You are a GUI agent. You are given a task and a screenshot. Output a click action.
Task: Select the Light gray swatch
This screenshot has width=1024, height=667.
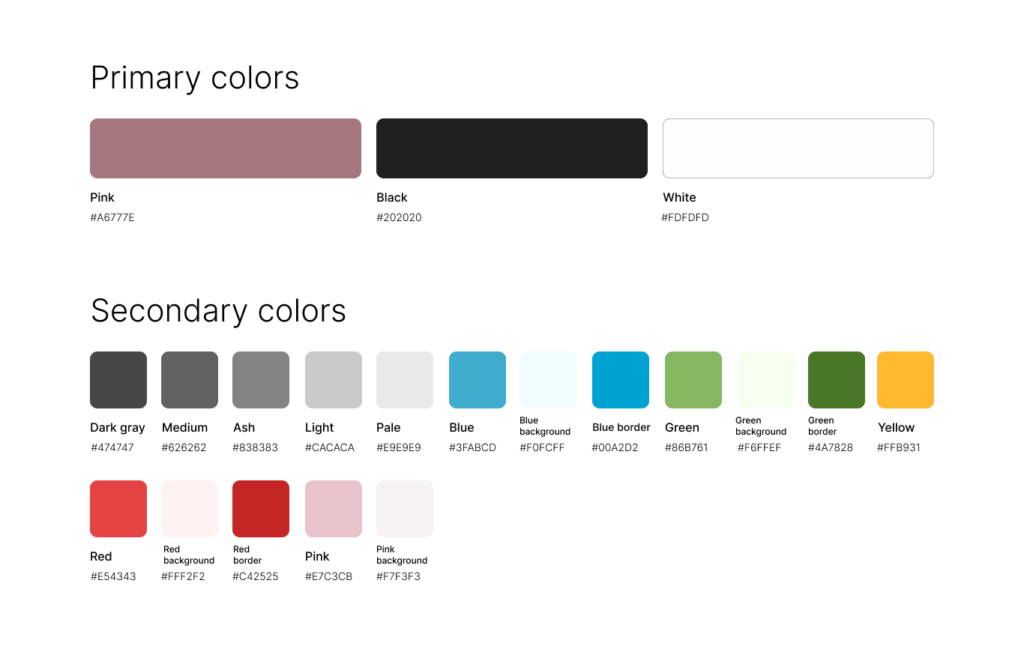(x=333, y=380)
